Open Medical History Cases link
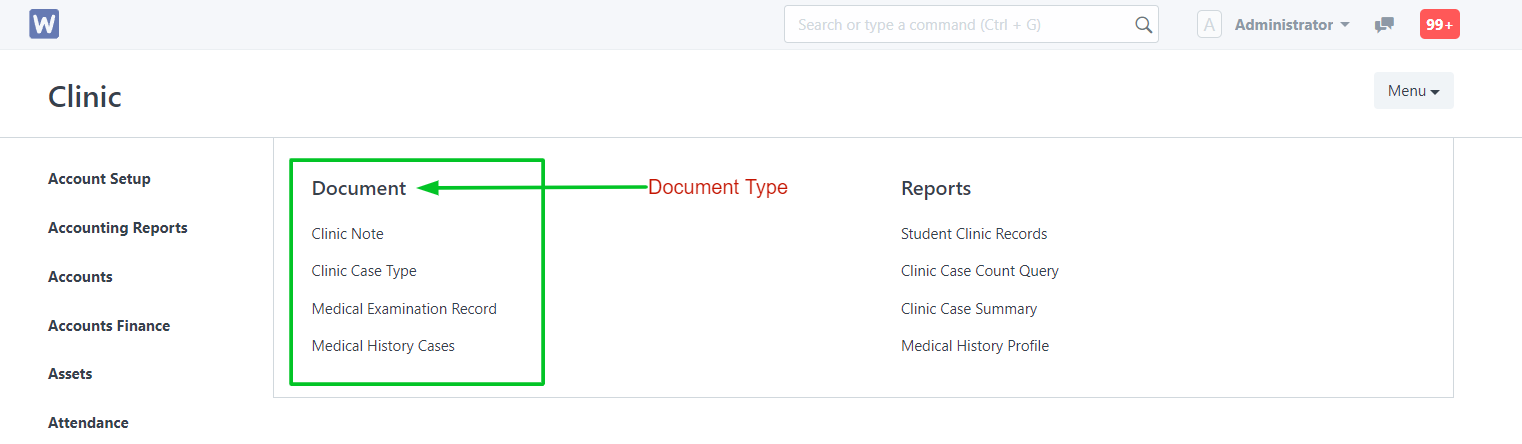The height and width of the screenshot is (444, 1522). 383,346
